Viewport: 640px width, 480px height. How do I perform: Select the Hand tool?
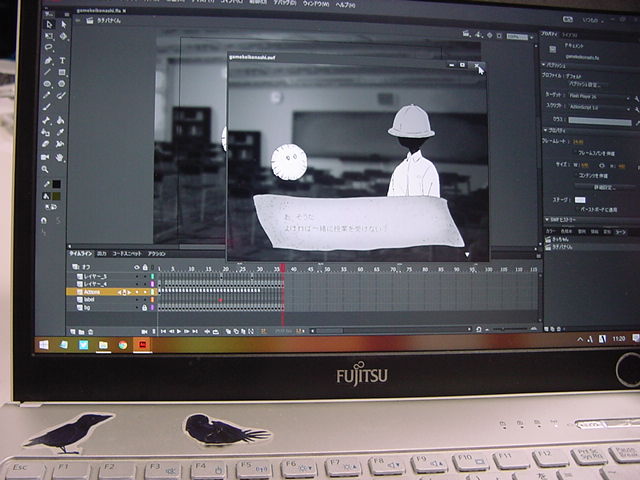(x=60, y=157)
